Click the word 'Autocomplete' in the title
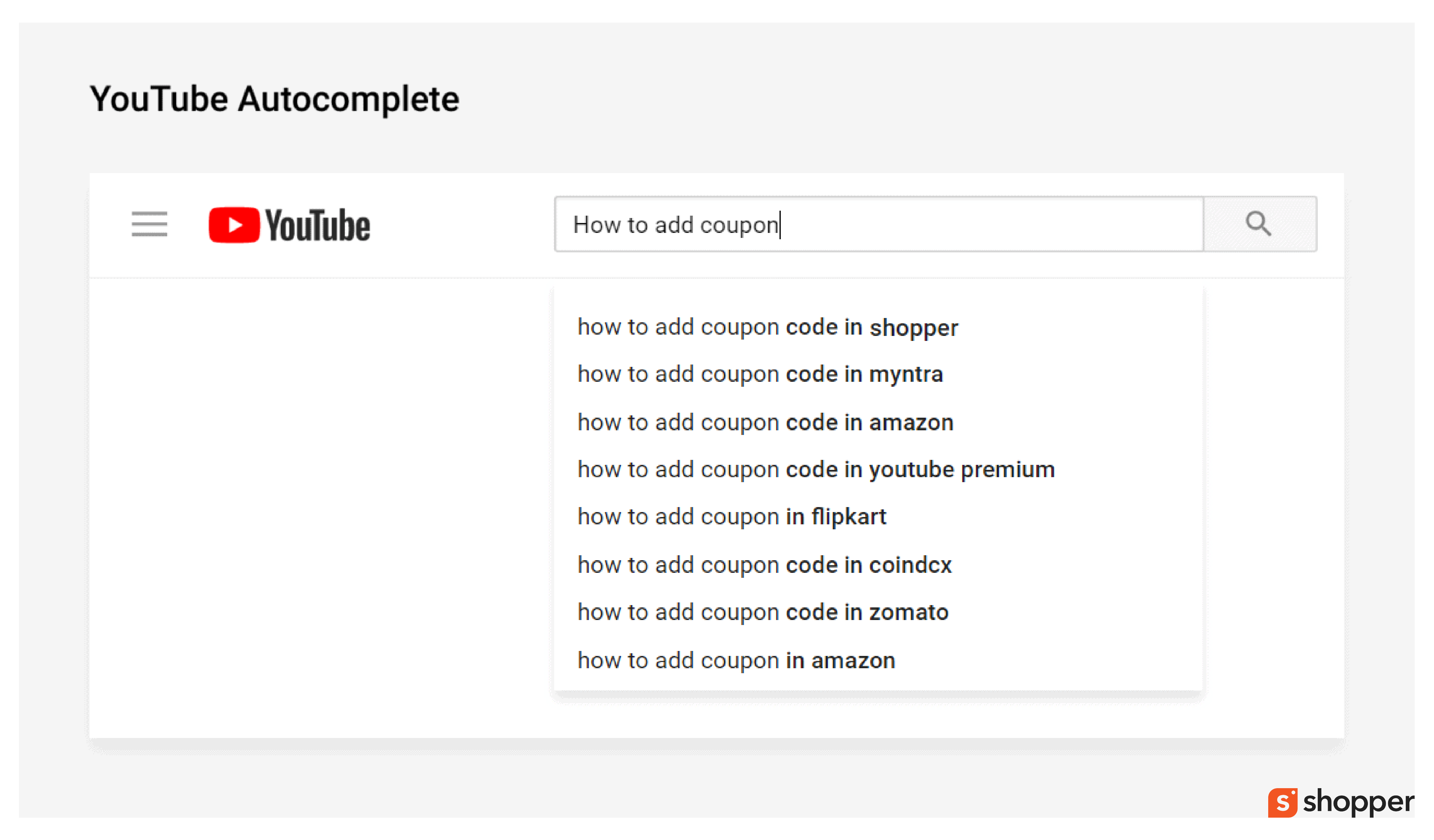 coord(348,100)
